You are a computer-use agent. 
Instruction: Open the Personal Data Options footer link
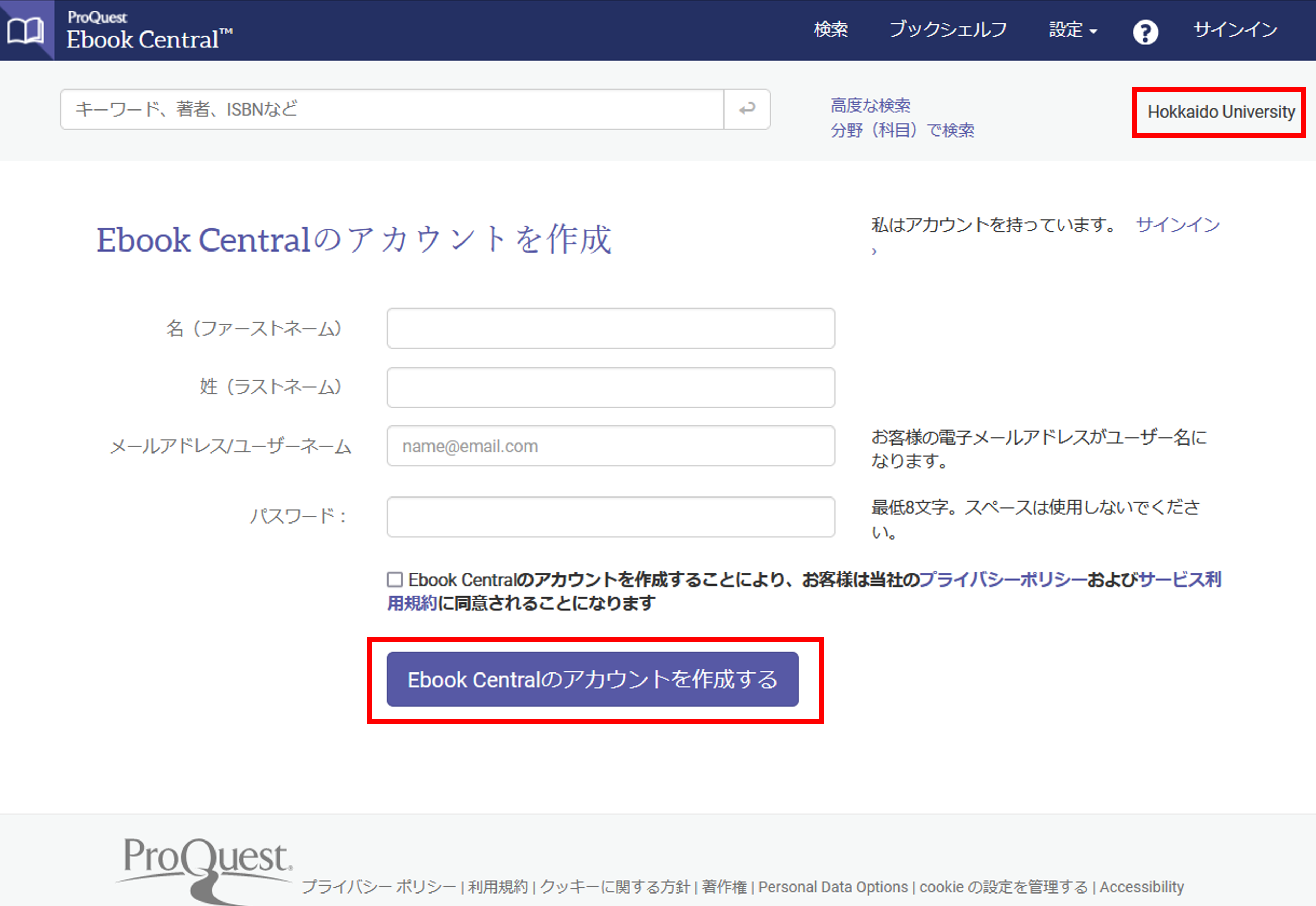pyautogui.click(x=833, y=887)
